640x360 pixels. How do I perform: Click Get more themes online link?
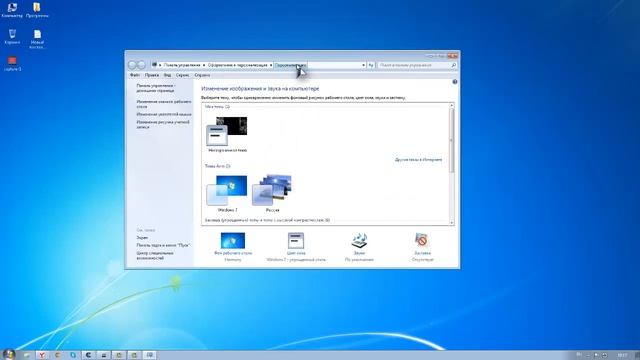pyautogui.click(x=418, y=160)
